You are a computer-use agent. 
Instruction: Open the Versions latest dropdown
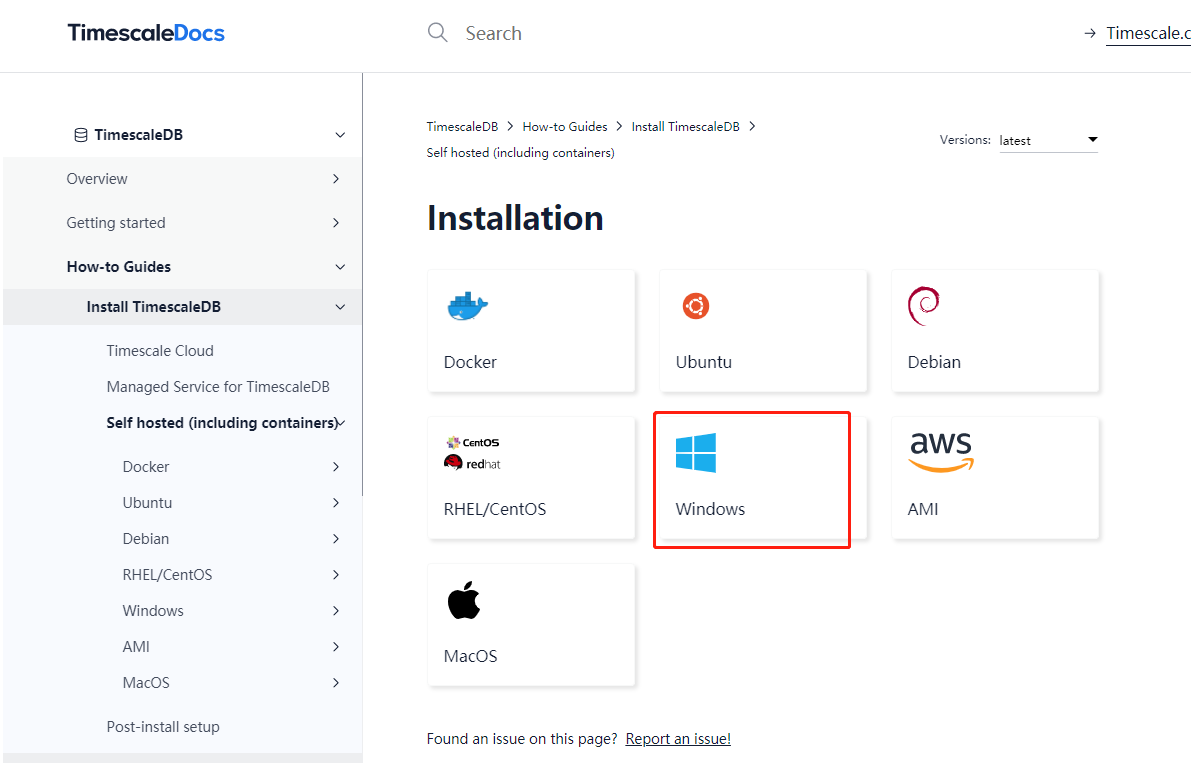coord(1048,140)
